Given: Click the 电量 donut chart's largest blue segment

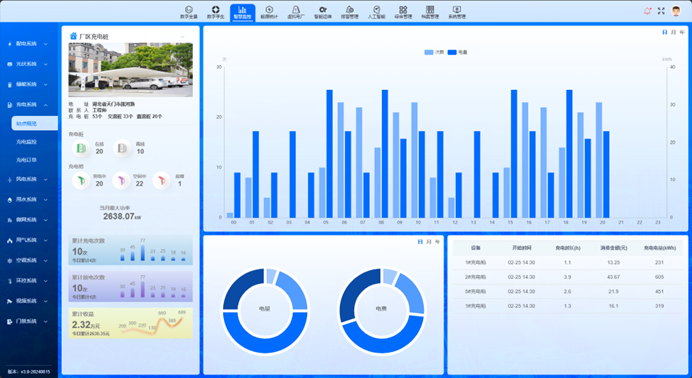Looking at the screenshot, I should point(265,332).
